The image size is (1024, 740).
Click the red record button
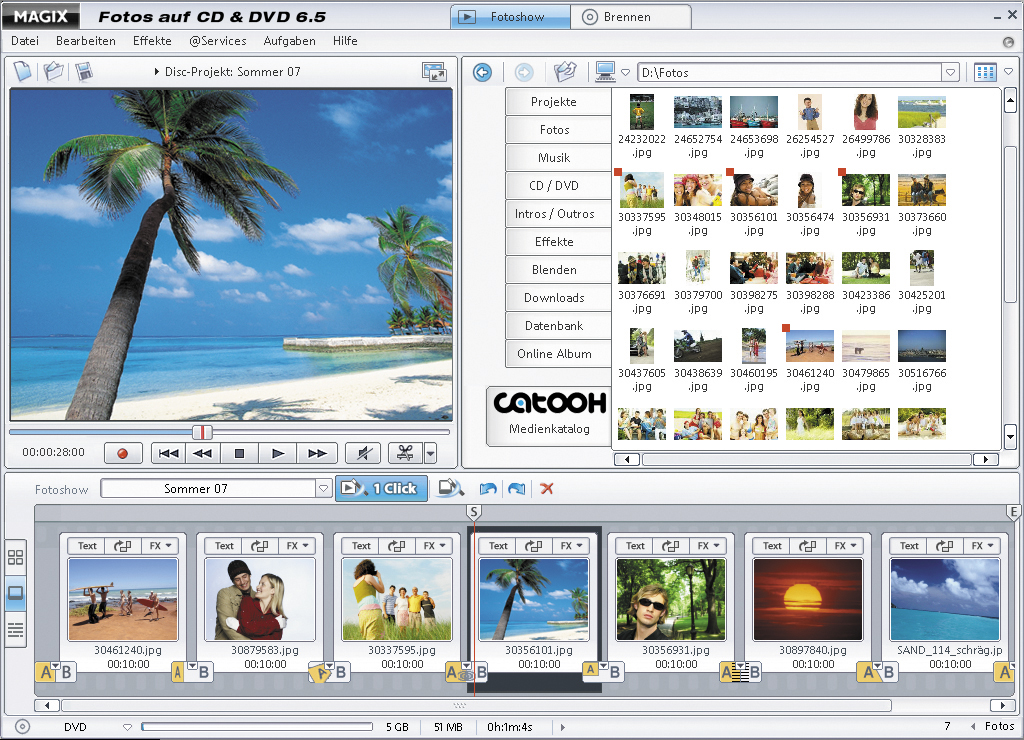coord(123,453)
